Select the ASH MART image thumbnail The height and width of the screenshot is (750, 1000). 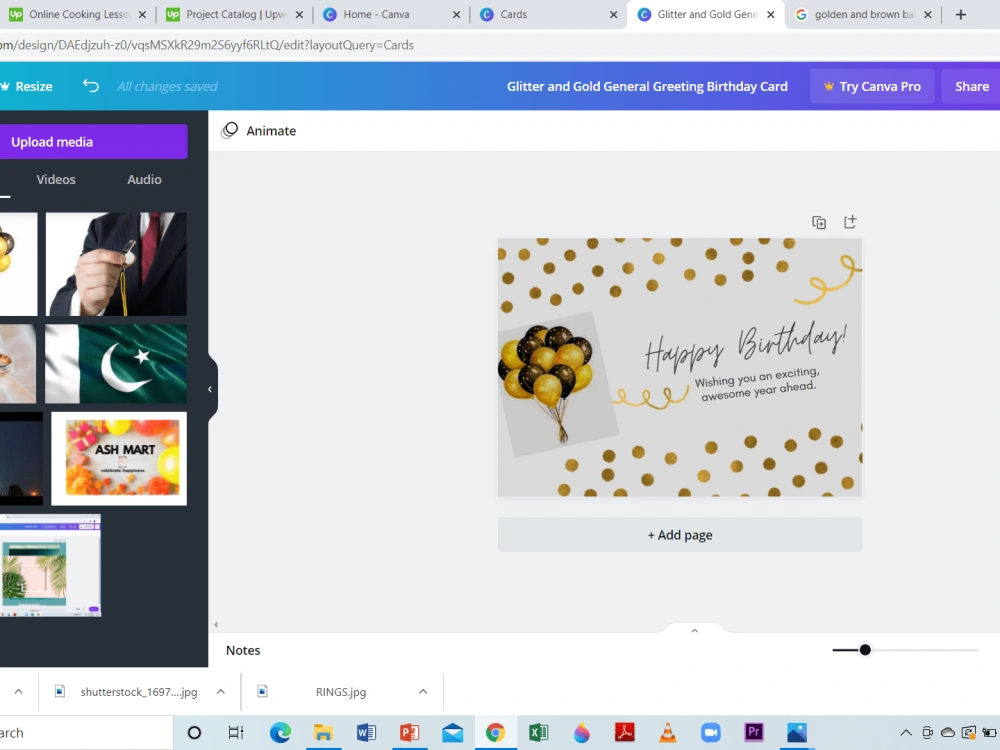tap(119, 459)
